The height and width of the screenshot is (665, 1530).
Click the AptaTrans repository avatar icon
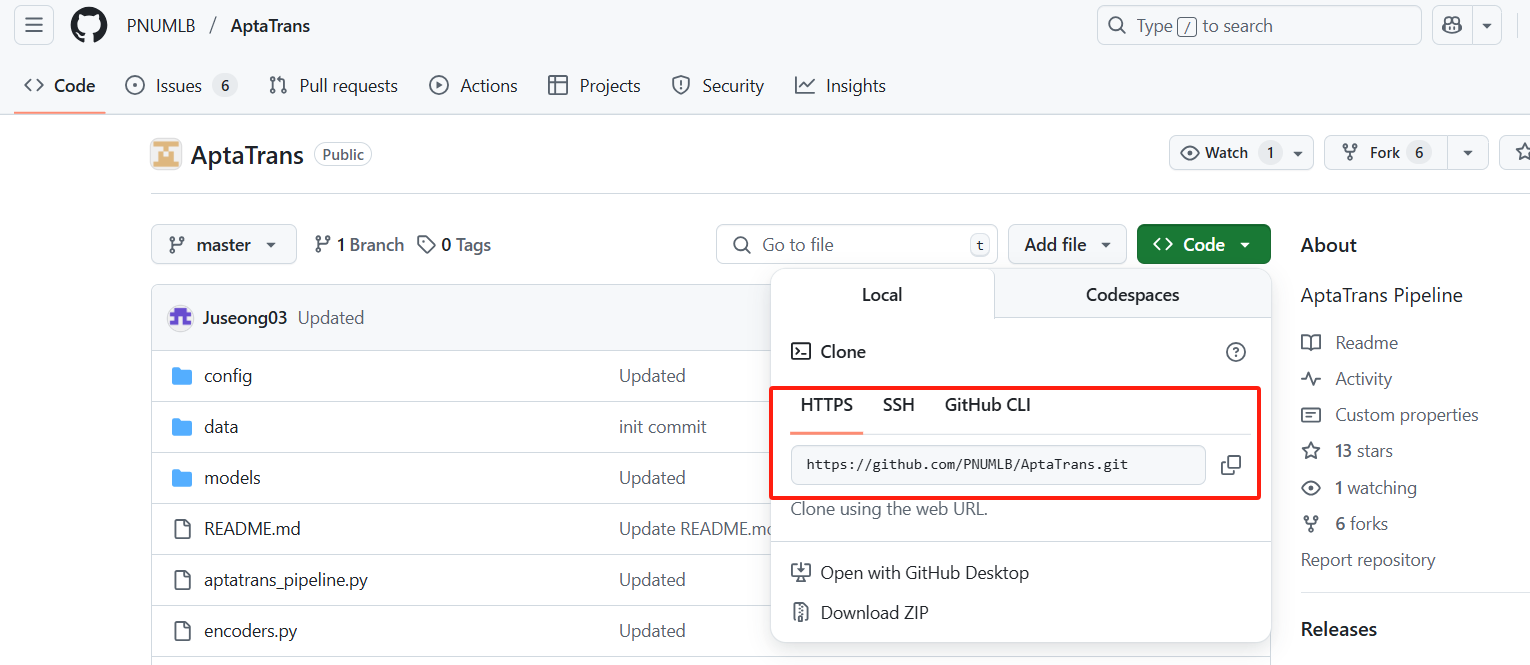click(166, 154)
